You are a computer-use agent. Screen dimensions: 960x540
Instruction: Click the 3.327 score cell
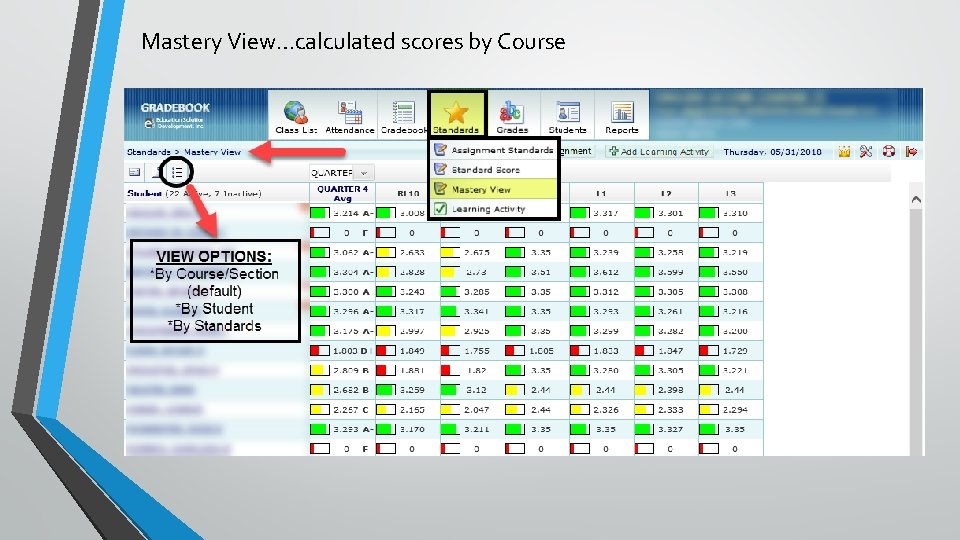(666, 429)
